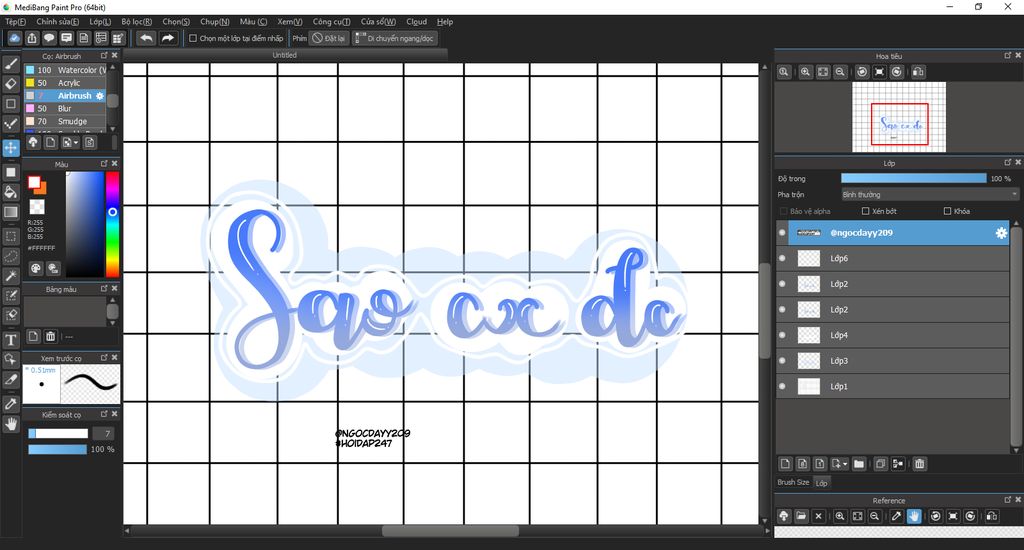
Task: Select the Eraser tool
Action: click(10, 84)
